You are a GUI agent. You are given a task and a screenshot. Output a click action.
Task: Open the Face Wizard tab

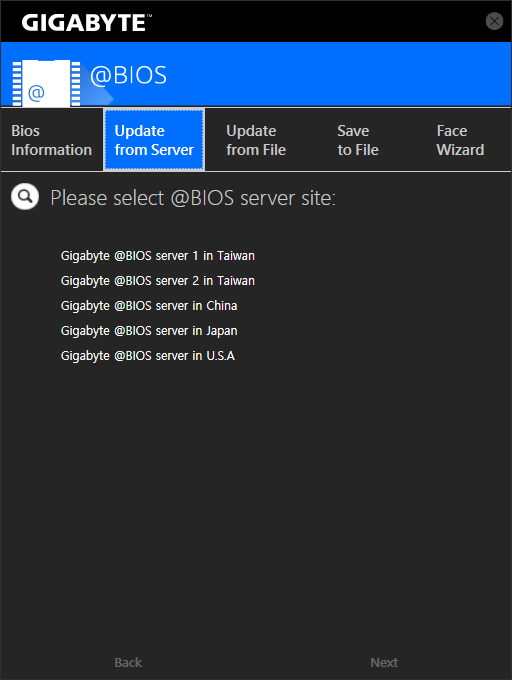(460, 140)
